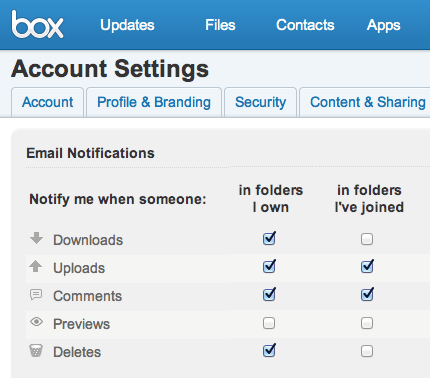Click the Comments row label
This screenshot has width=430, height=378.
[x=88, y=296]
